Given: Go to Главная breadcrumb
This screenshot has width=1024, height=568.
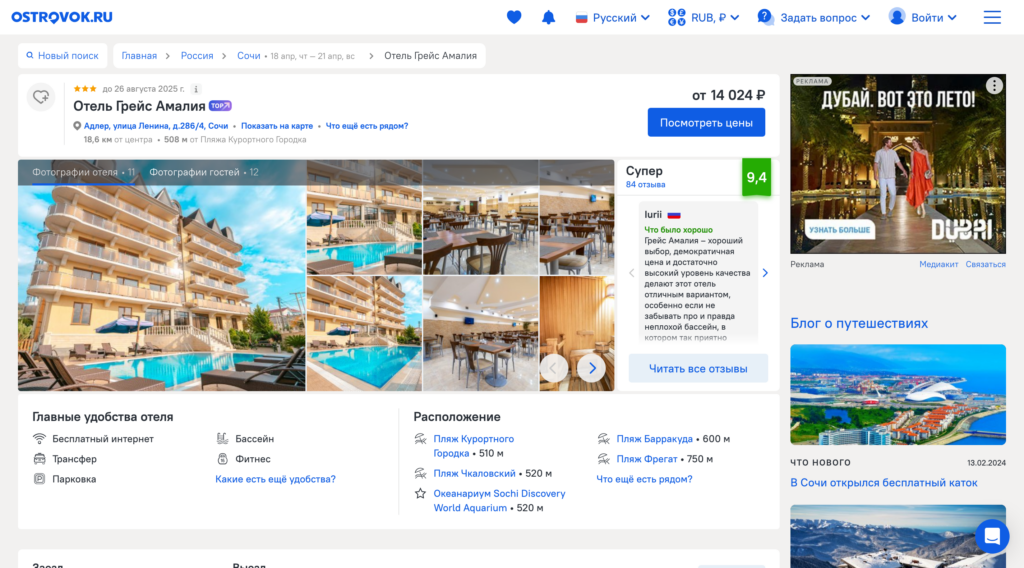Looking at the screenshot, I should tap(139, 56).
